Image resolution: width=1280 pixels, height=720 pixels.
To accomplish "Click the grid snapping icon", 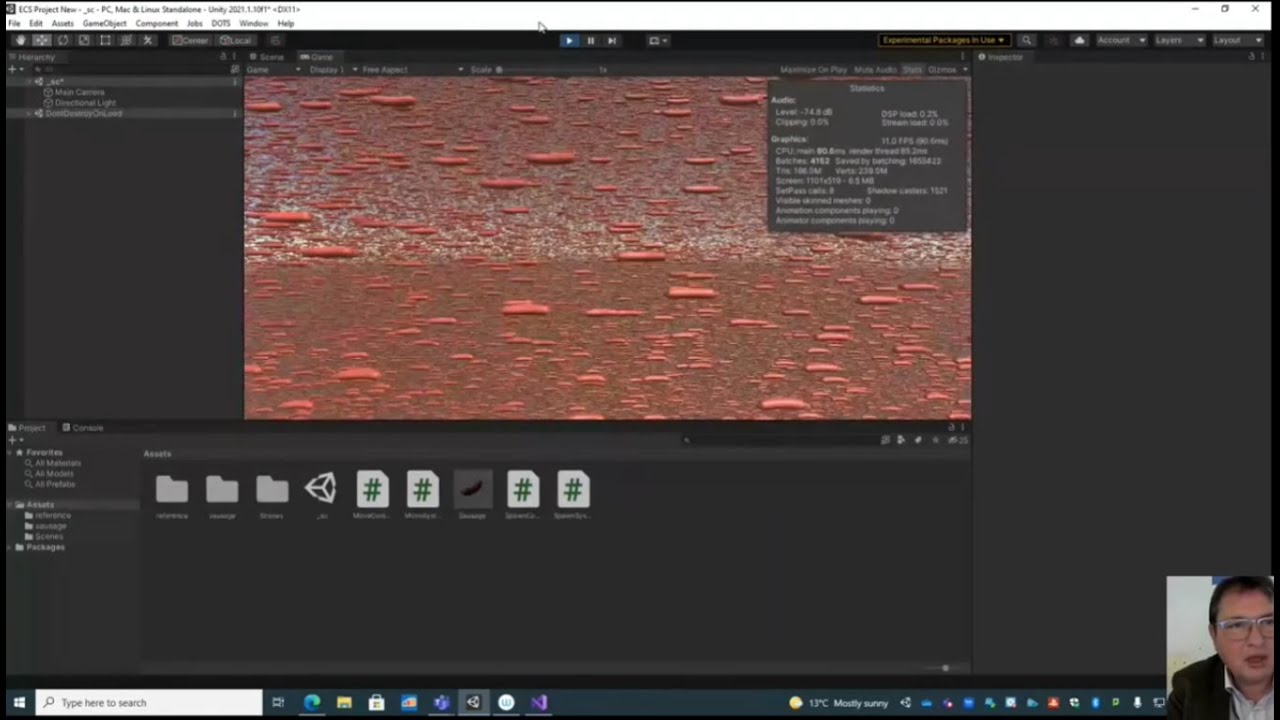I will pos(275,40).
